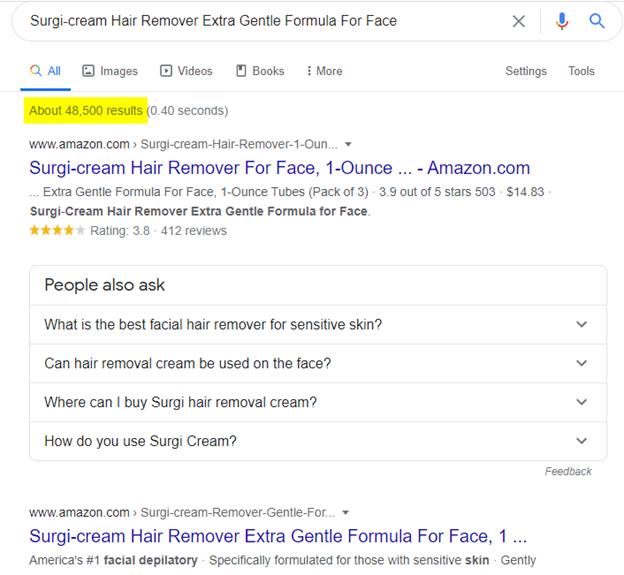Expand 'How do you use Surgi Cream?' question
624x575 pixels.
pyautogui.click(x=318, y=441)
